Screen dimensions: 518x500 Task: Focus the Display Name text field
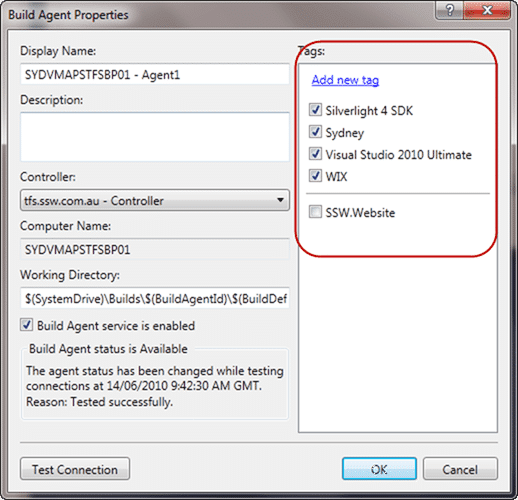click(155, 74)
